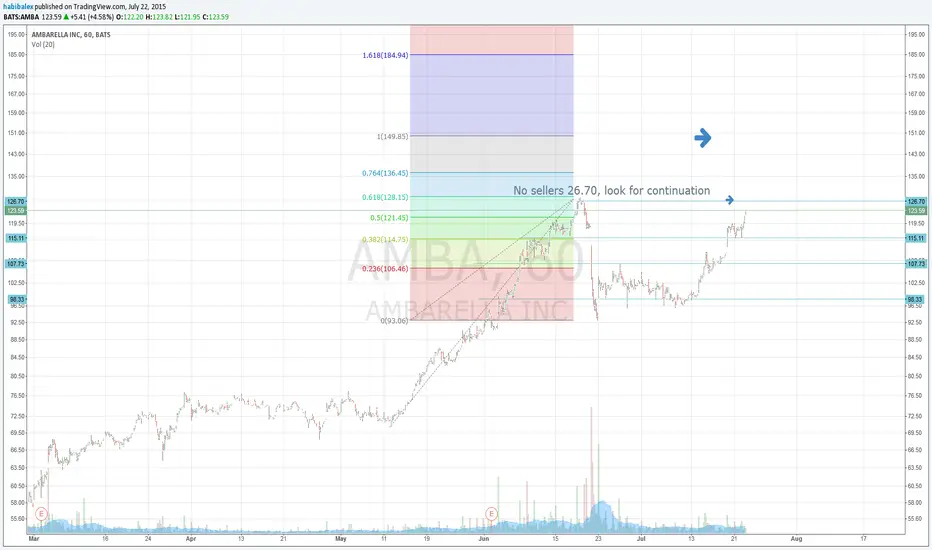Click the +5.41 (+4.58%) change value in header
This screenshot has height=550, width=932.
(x=92, y=17)
